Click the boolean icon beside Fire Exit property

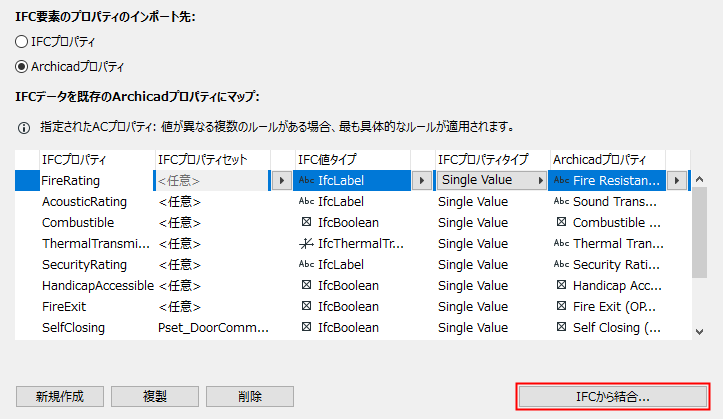pos(561,306)
